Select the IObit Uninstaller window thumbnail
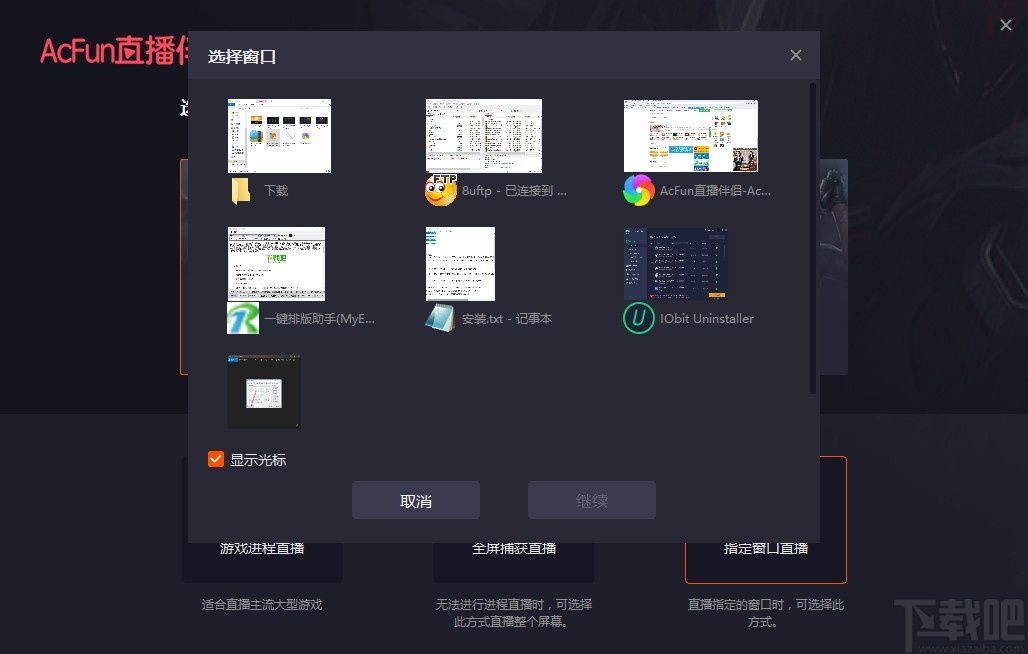 coord(675,263)
